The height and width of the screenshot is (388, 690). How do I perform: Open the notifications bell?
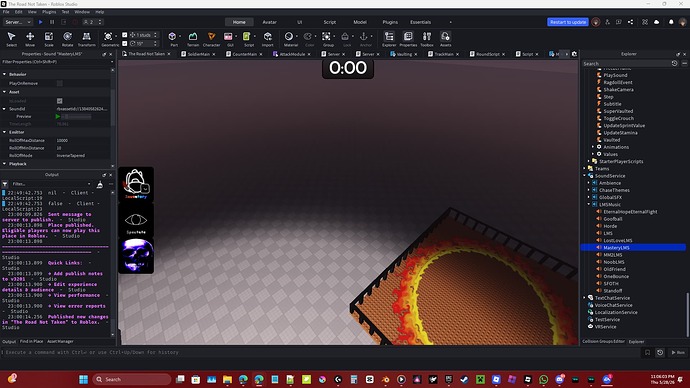[671, 22]
